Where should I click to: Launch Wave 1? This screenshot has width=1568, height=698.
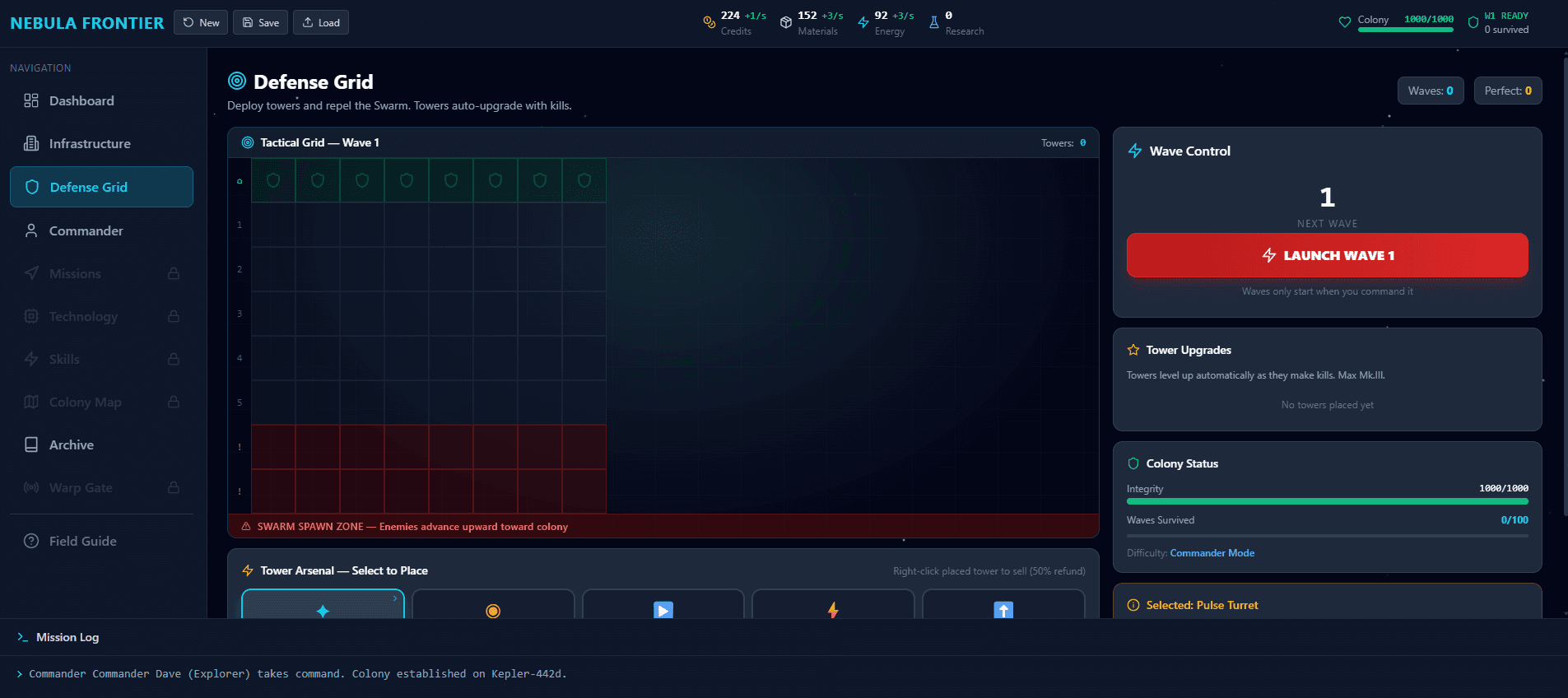[x=1327, y=255]
